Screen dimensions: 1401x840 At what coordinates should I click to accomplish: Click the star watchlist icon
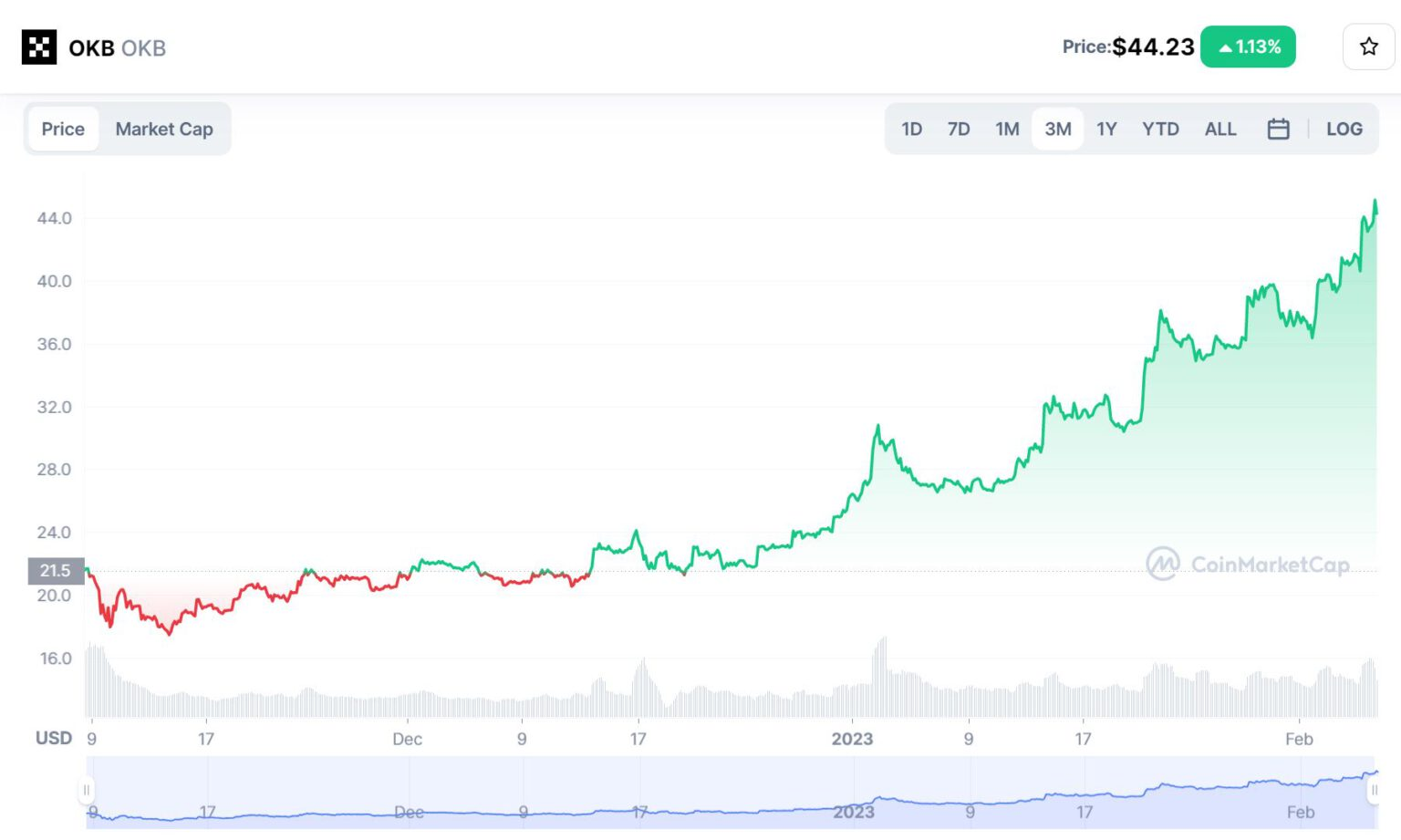click(x=1368, y=47)
